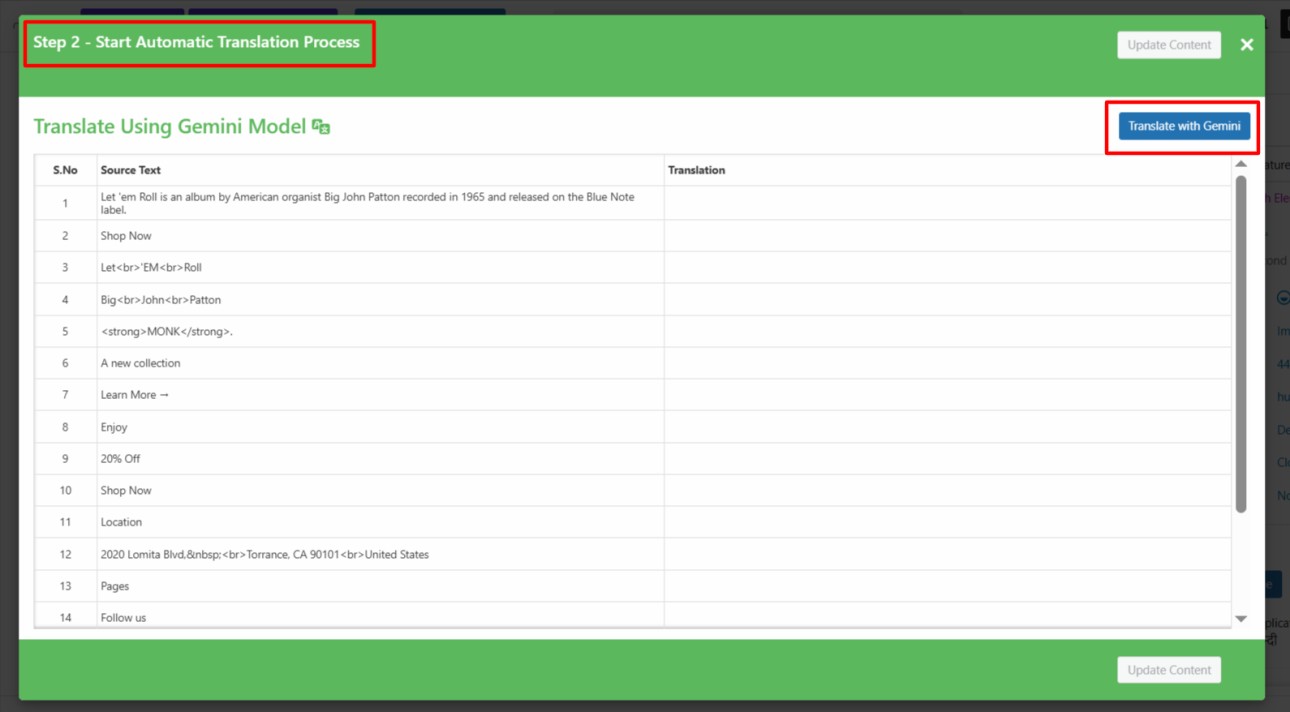Click the S.No column header
Image resolution: width=1290 pixels, height=712 pixels.
pos(65,170)
